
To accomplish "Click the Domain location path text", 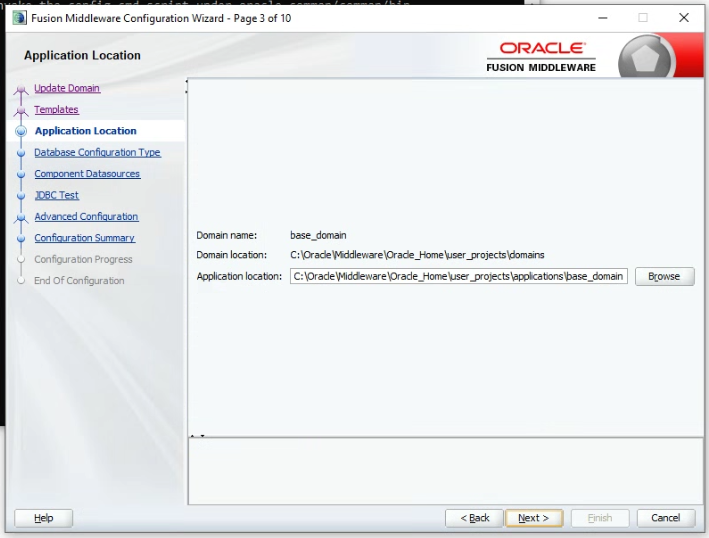I will click(x=417, y=255).
